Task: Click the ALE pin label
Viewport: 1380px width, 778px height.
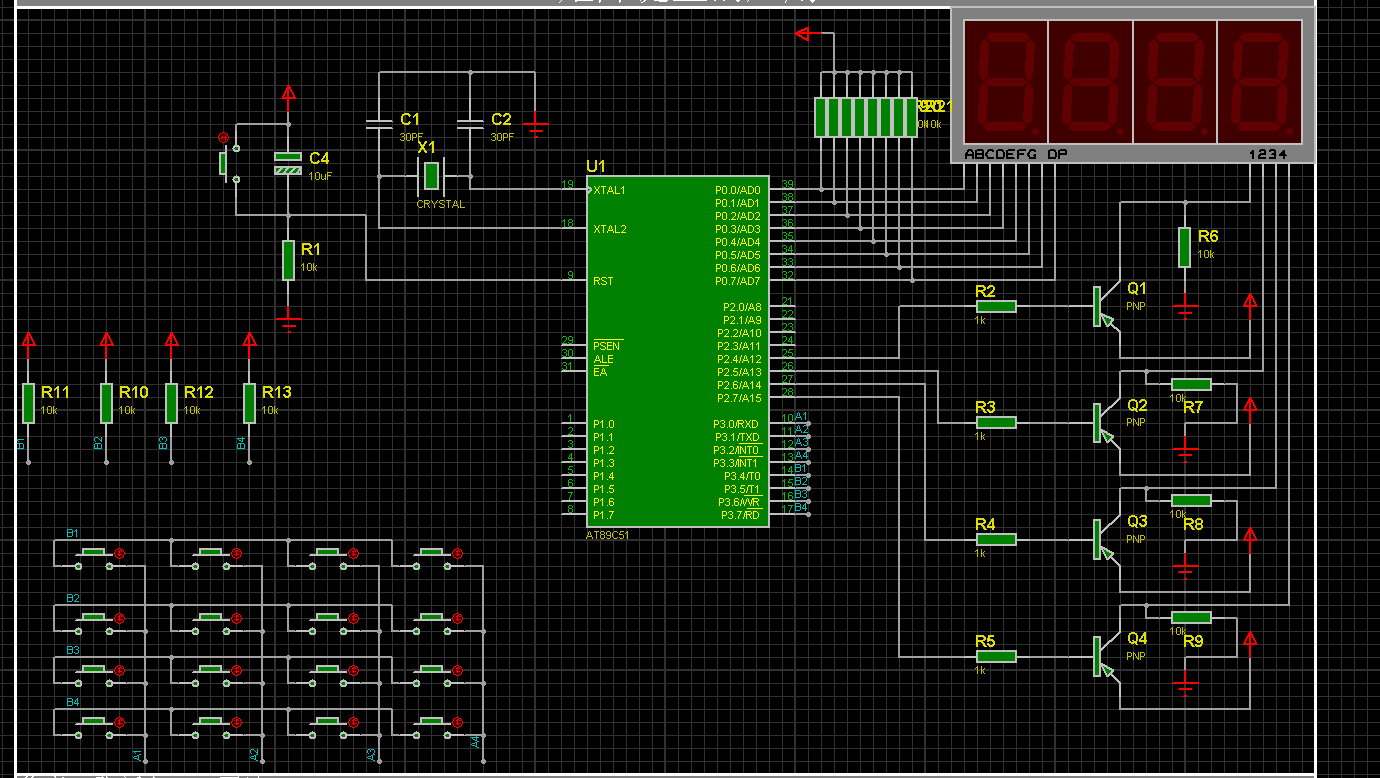Action: point(603,359)
